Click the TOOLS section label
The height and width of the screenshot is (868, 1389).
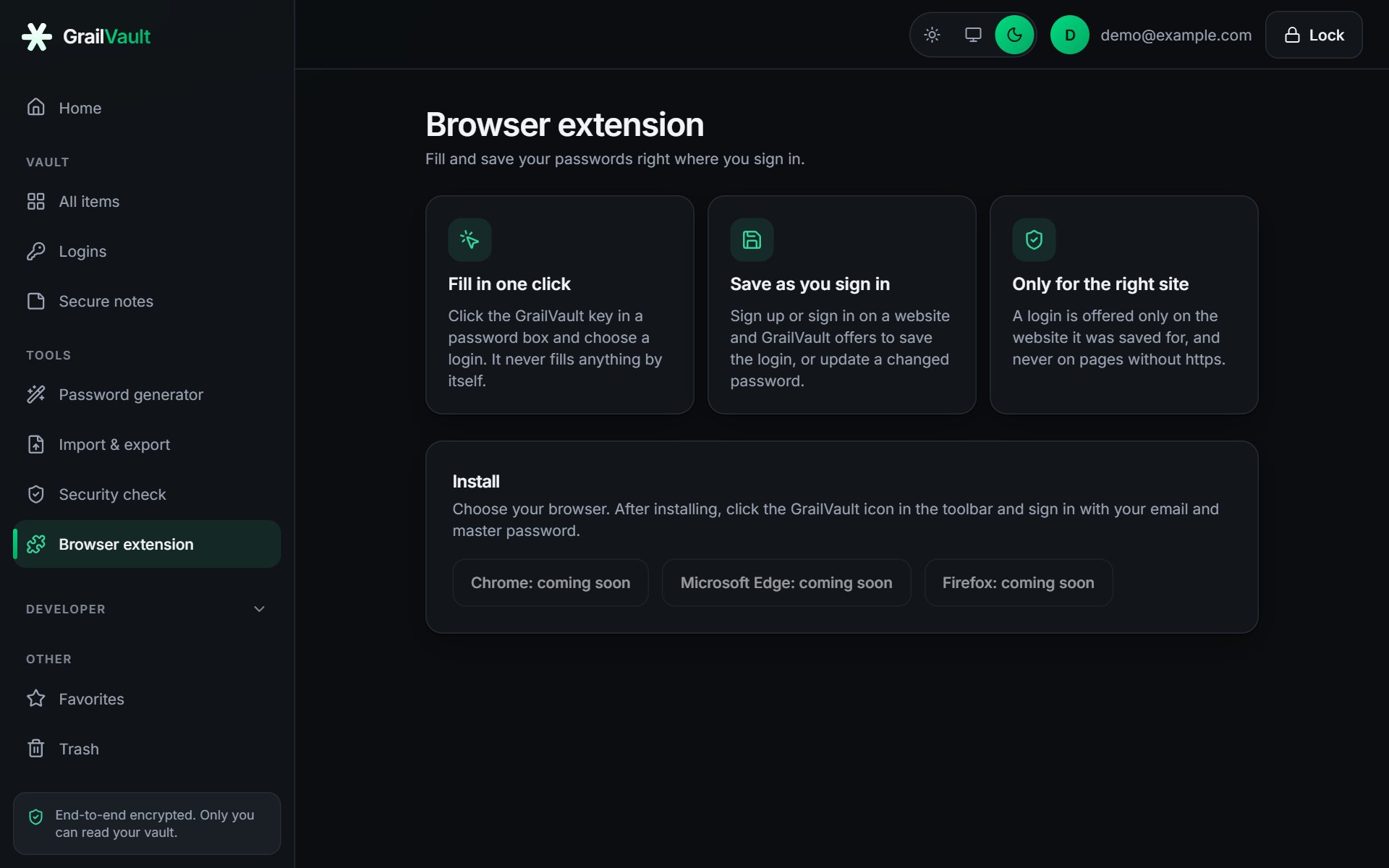[x=48, y=355]
